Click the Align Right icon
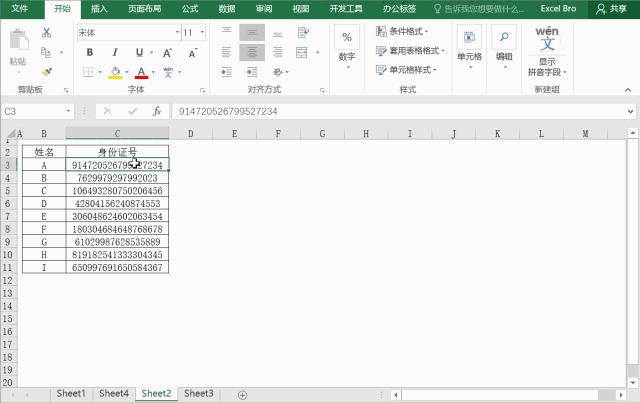The height and width of the screenshot is (403, 640). pyautogui.click(x=278, y=52)
